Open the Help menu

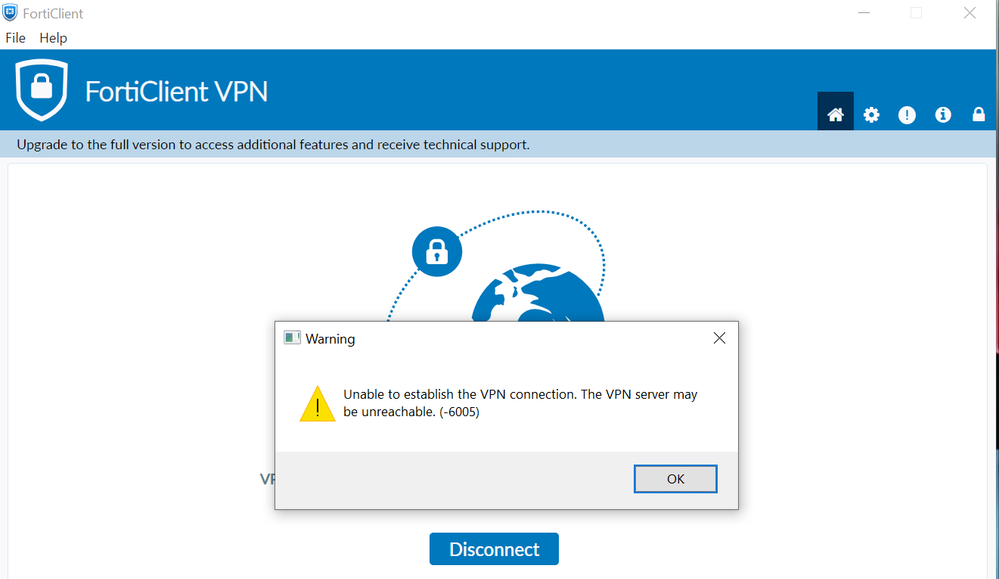53,38
